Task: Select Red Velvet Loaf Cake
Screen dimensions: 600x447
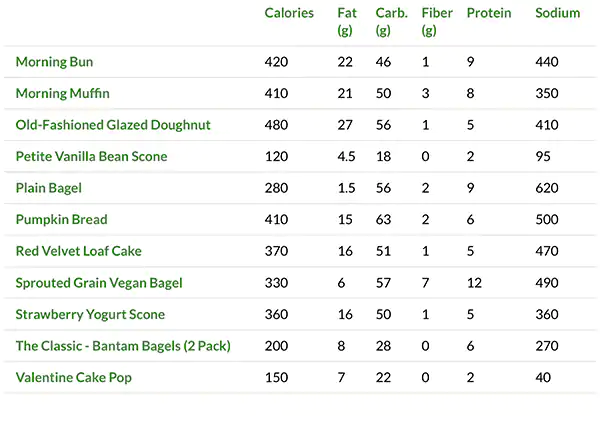Action: (77, 251)
